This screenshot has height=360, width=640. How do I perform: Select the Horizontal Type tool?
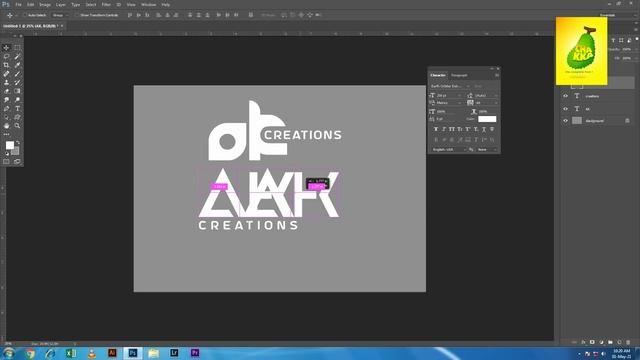[x=17, y=109]
